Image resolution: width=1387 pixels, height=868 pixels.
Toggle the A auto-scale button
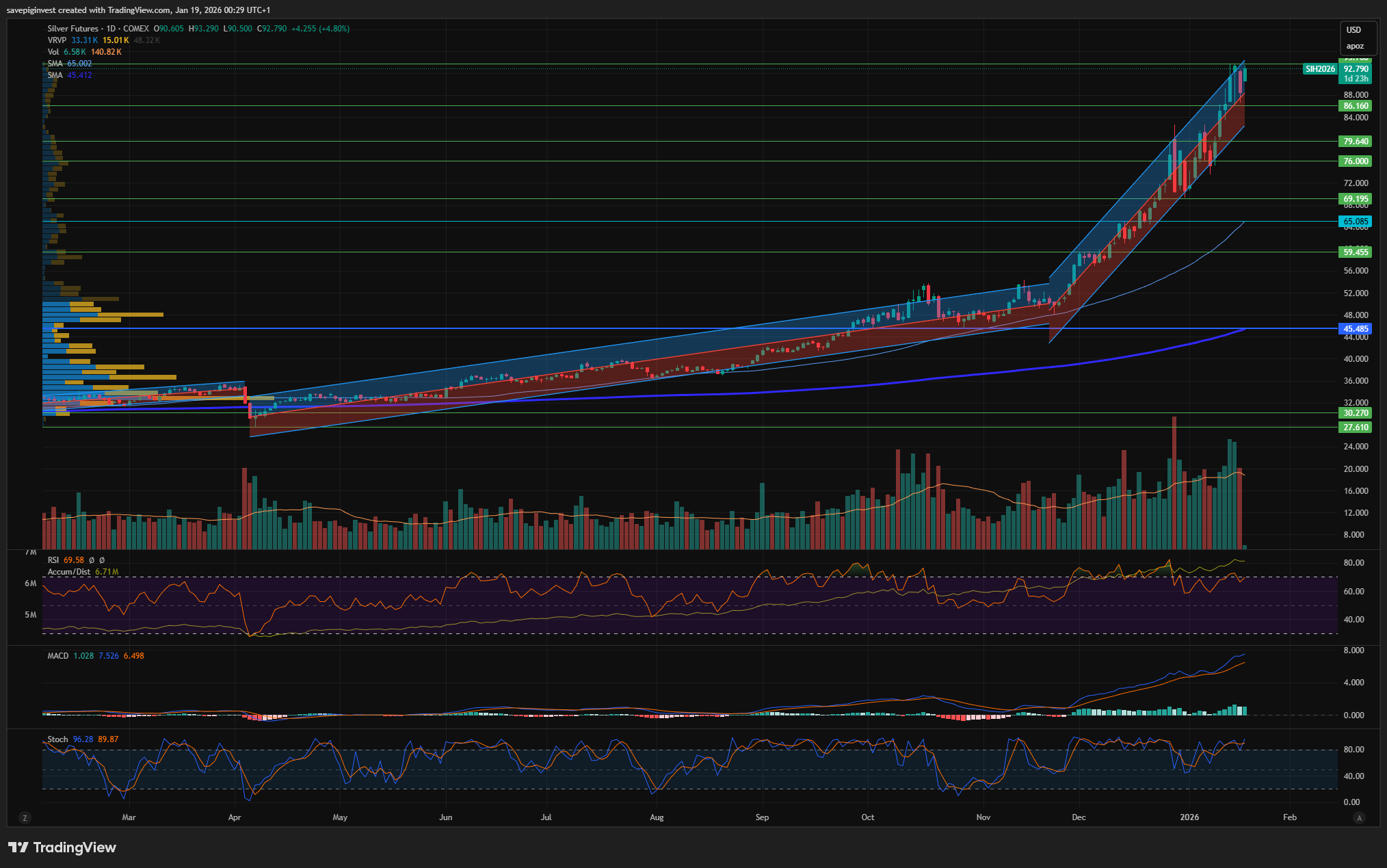pos(1359,817)
